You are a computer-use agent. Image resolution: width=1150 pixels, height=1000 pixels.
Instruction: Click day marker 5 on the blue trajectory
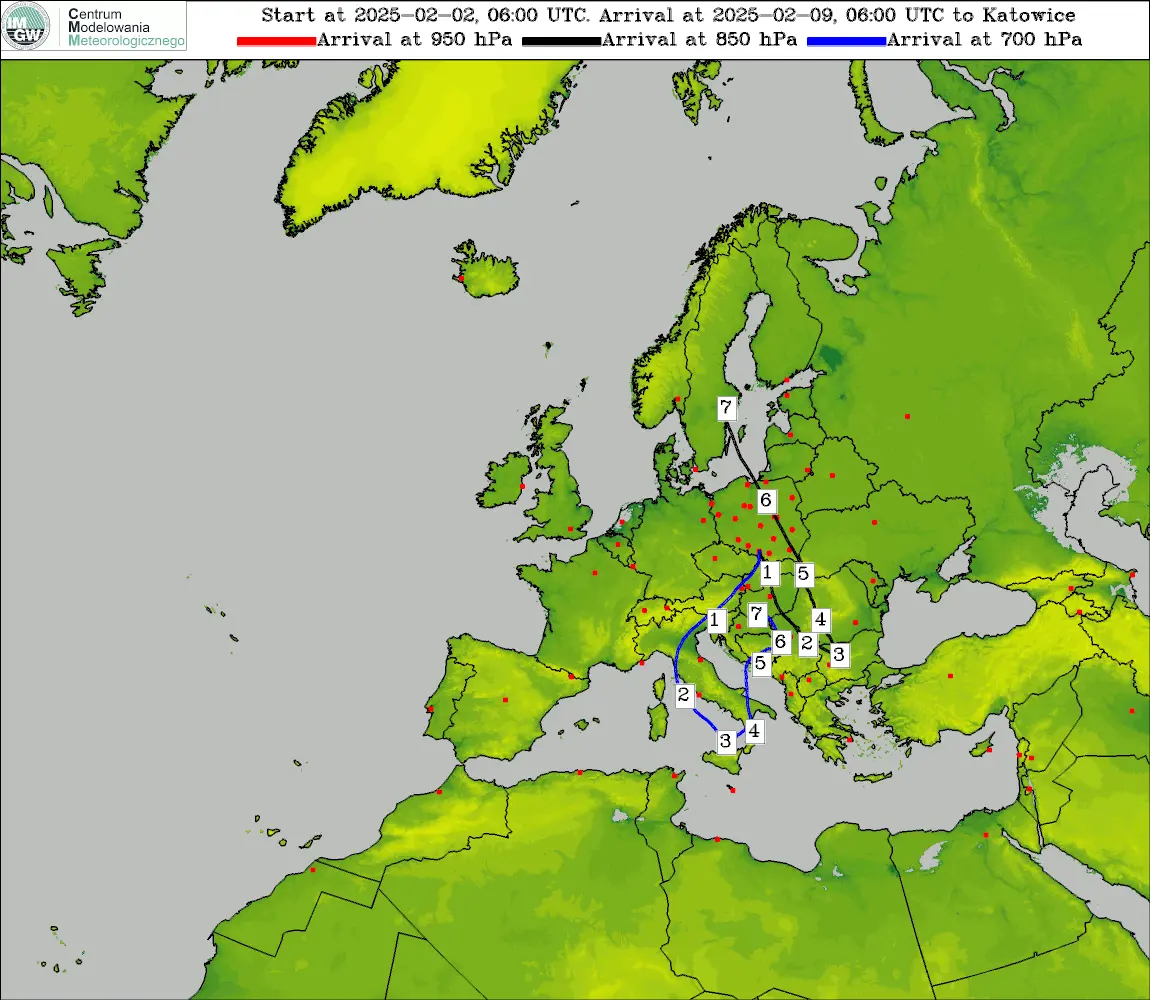pyautogui.click(x=761, y=664)
